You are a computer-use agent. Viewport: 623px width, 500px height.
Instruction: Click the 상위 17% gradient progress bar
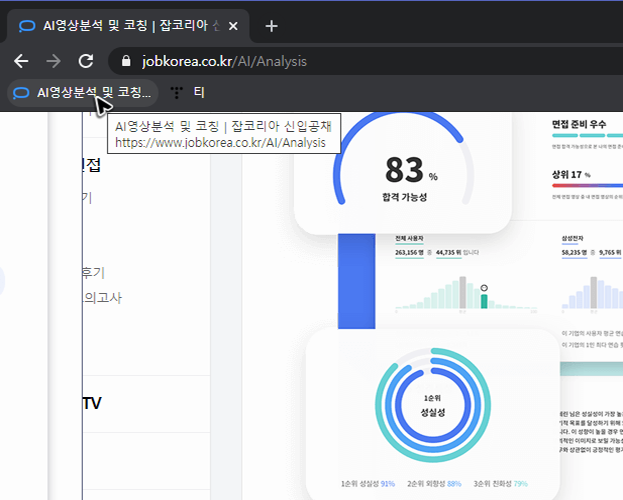coord(587,186)
